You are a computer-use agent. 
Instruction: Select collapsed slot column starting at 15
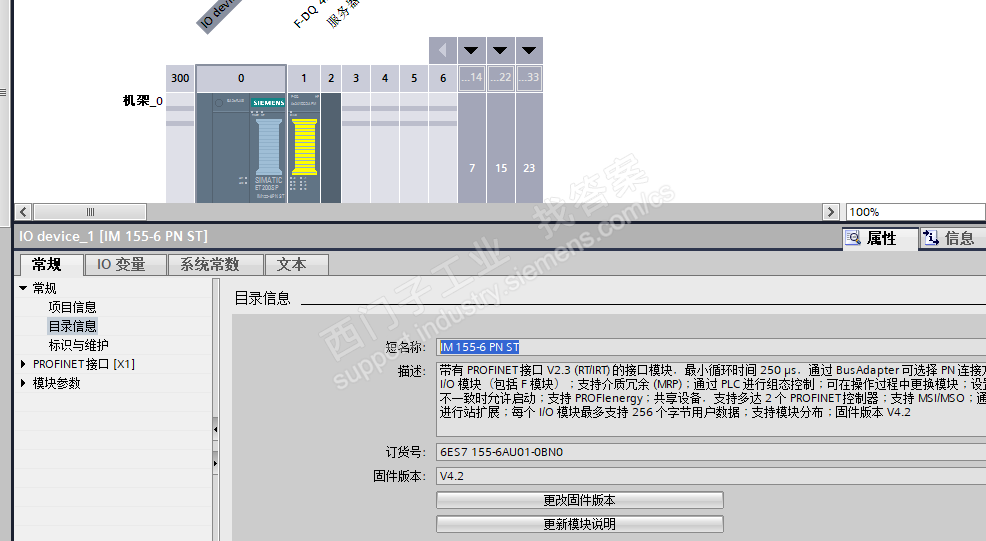point(501,148)
